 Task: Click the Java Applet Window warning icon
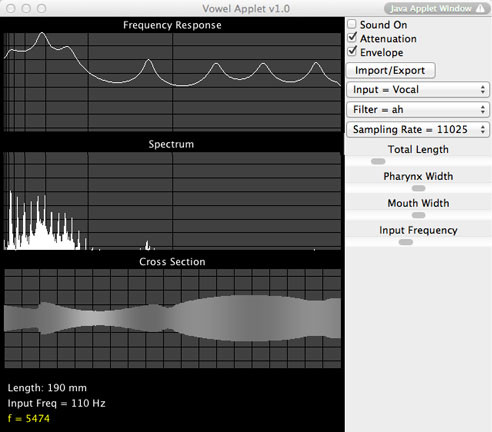(x=480, y=8)
